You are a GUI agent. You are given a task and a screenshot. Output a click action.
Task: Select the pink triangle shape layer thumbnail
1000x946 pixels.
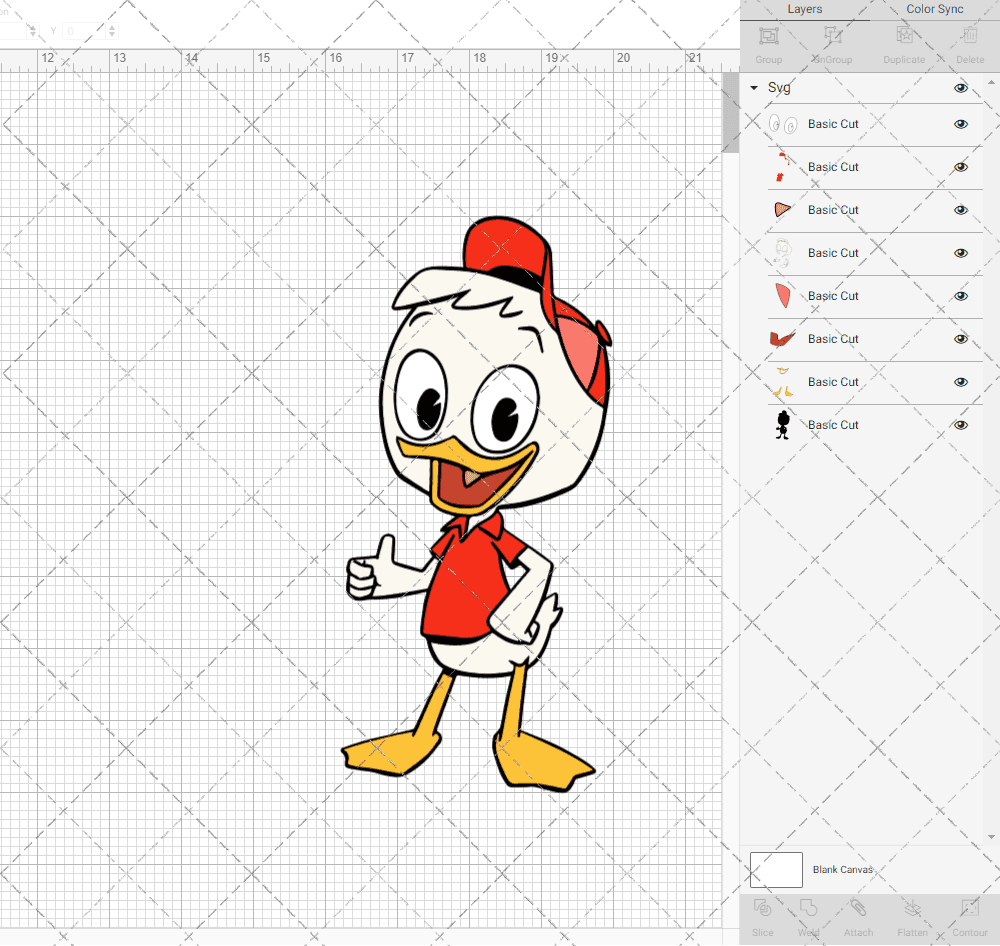(783, 210)
